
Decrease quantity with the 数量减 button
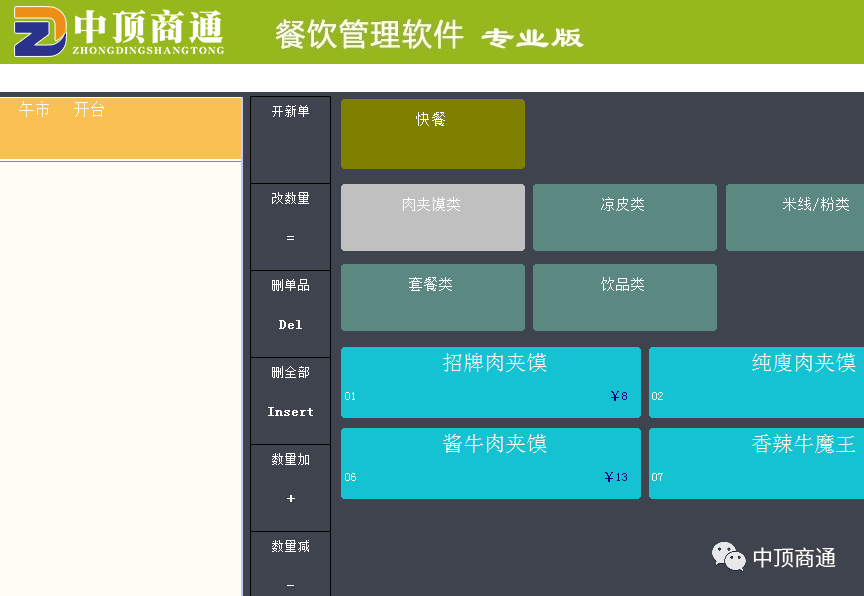click(x=290, y=564)
